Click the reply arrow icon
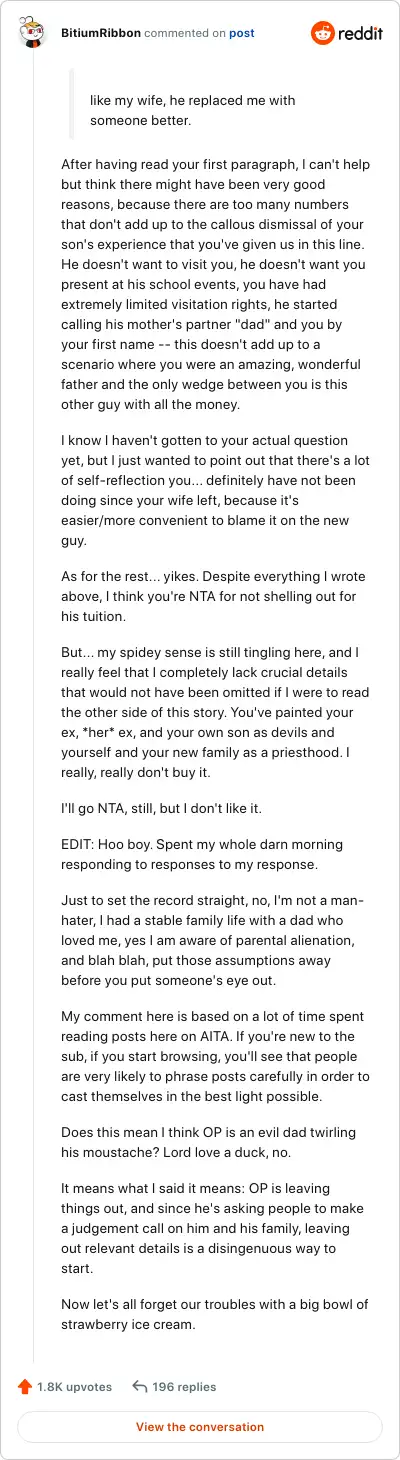This screenshot has width=400, height=1460. [140, 1386]
